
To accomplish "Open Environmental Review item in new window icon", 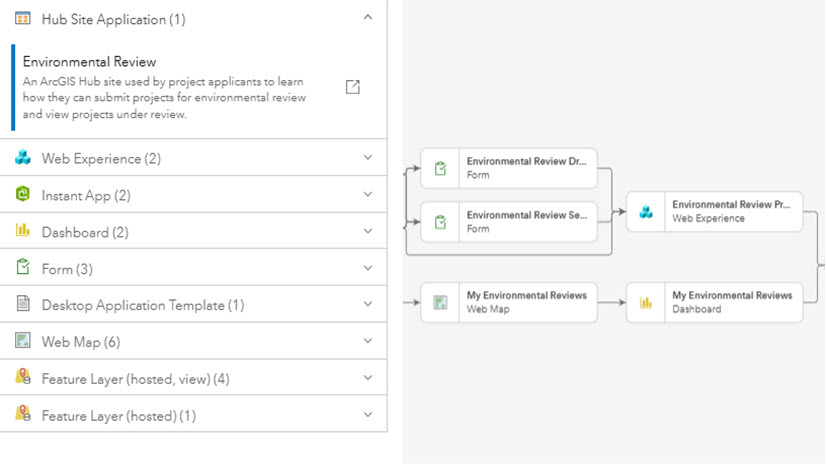I will (352, 87).
